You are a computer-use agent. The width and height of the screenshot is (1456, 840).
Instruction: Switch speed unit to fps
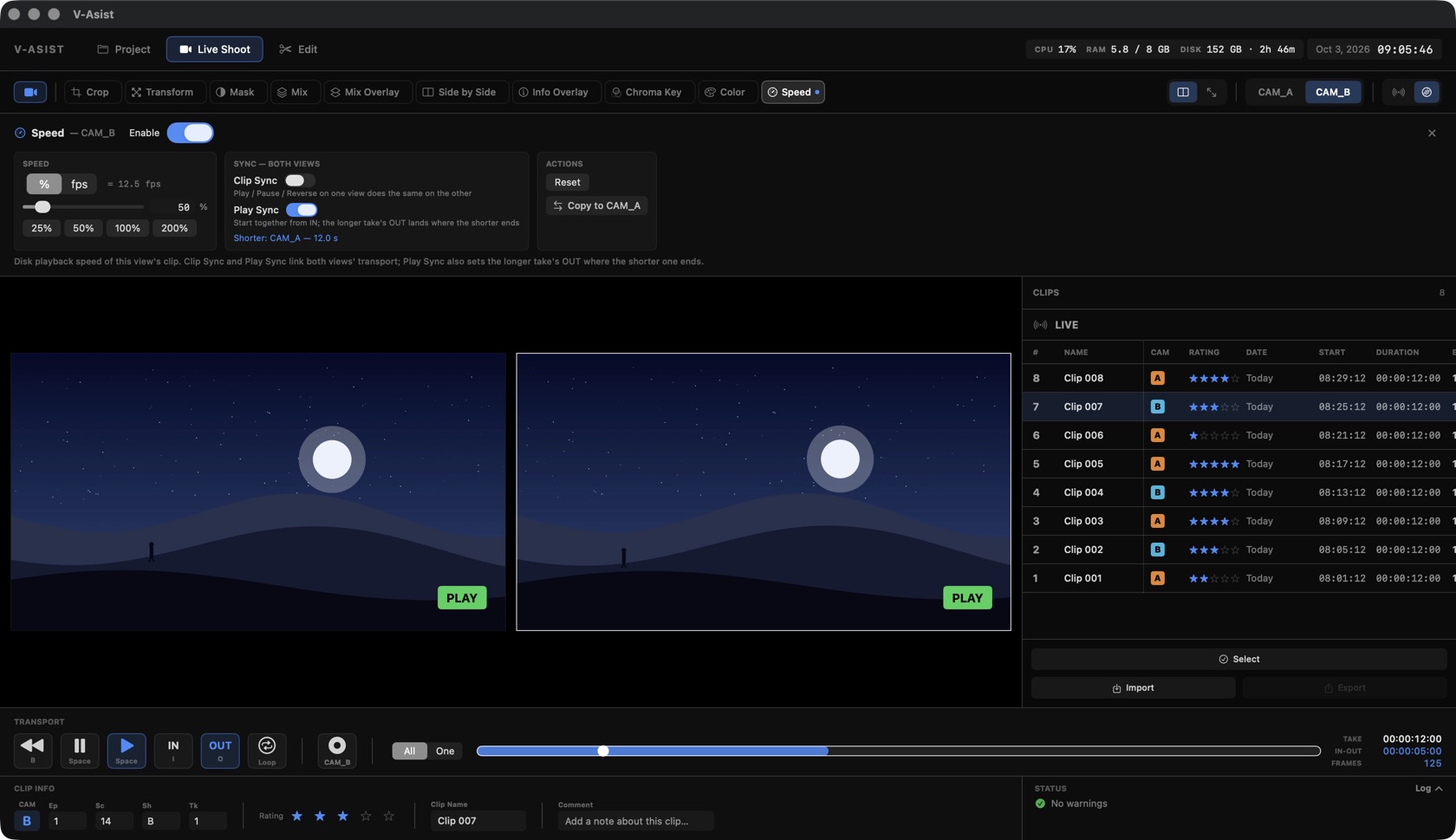(x=79, y=184)
